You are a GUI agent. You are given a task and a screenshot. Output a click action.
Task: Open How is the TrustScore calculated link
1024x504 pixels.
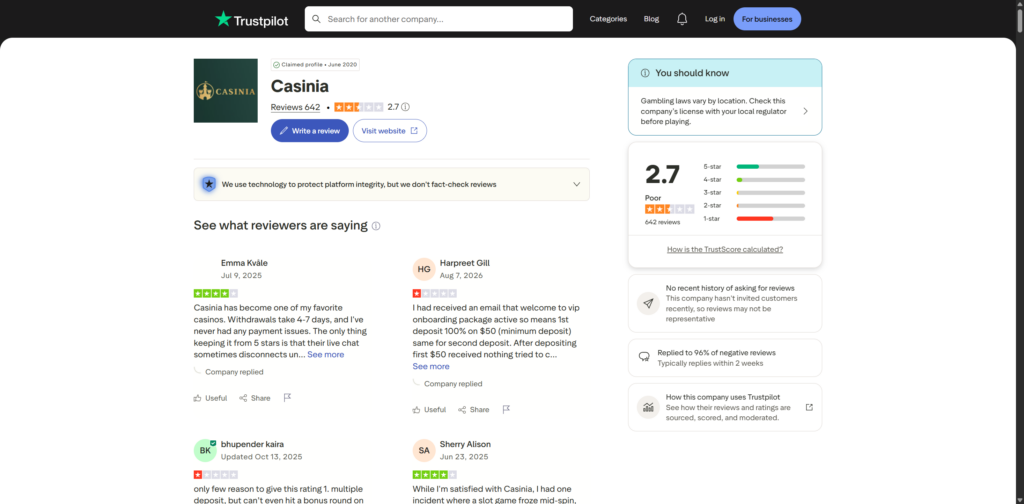point(725,249)
